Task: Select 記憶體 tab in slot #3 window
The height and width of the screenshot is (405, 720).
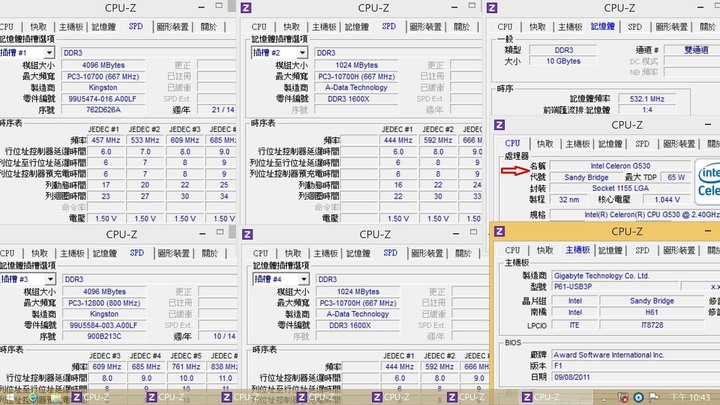Action: pyautogui.click(x=105, y=253)
